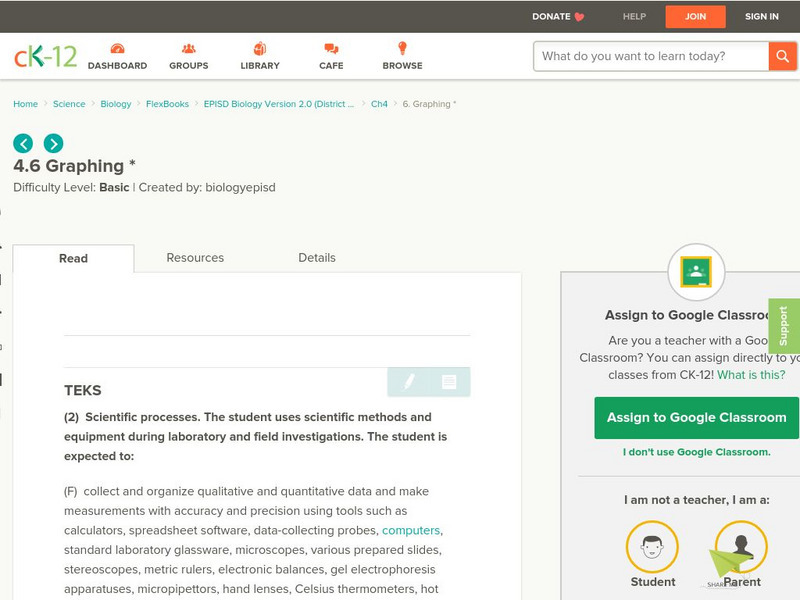Image resolution: width=800 pixels, height=600 pixels.
Task: Switch to the Details tab
Action: (317, 258)
